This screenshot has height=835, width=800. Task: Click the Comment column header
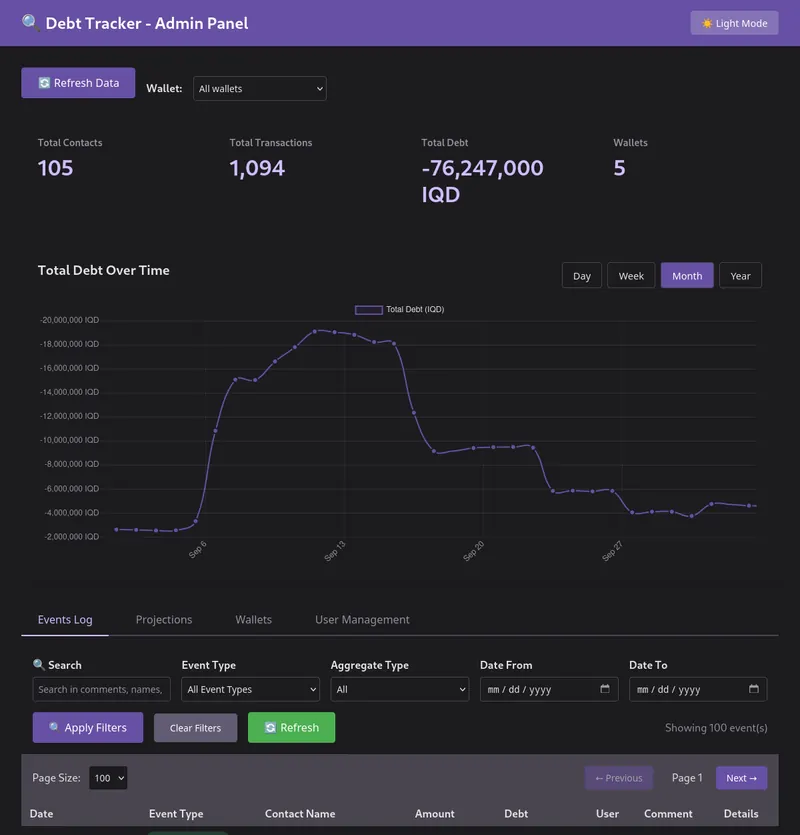668,814
